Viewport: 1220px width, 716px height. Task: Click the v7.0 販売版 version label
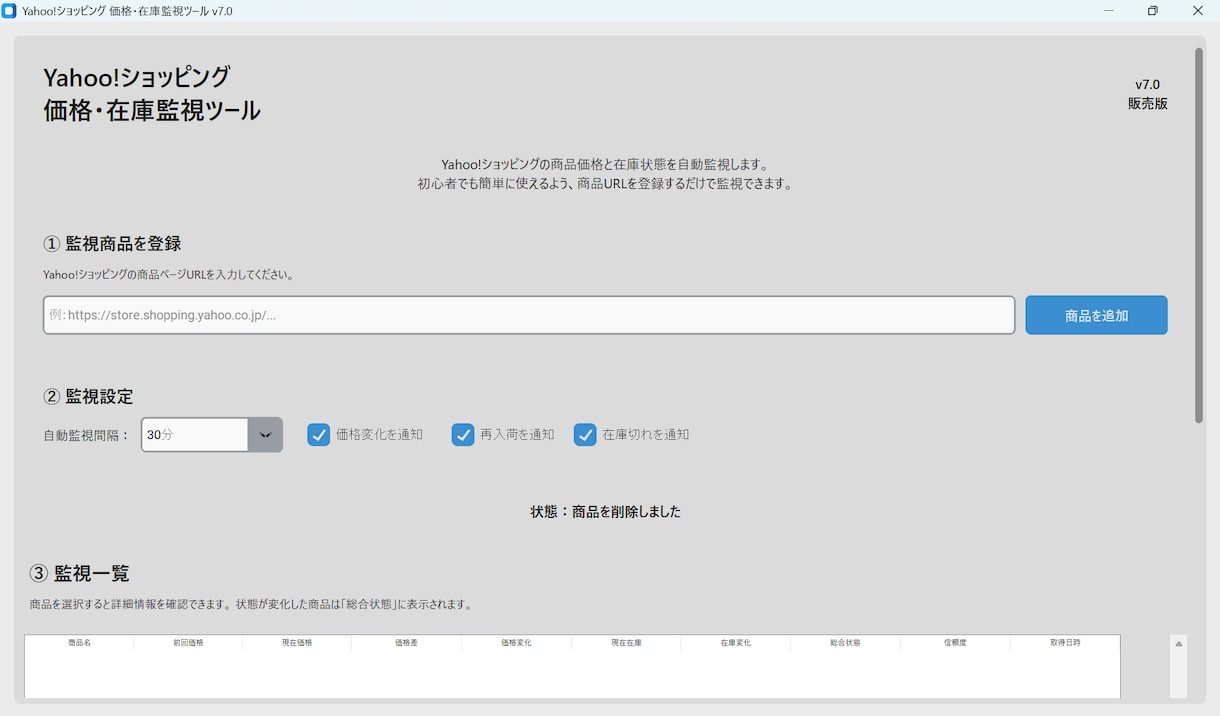click(1147, 94)
